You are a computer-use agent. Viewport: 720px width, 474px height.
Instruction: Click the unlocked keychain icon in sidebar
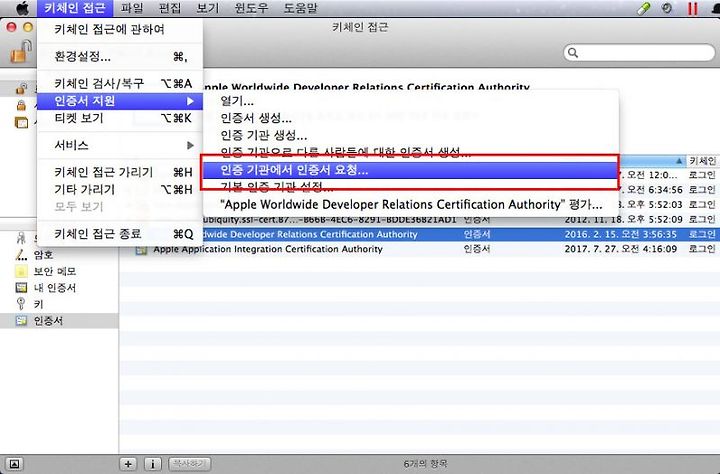21,88
